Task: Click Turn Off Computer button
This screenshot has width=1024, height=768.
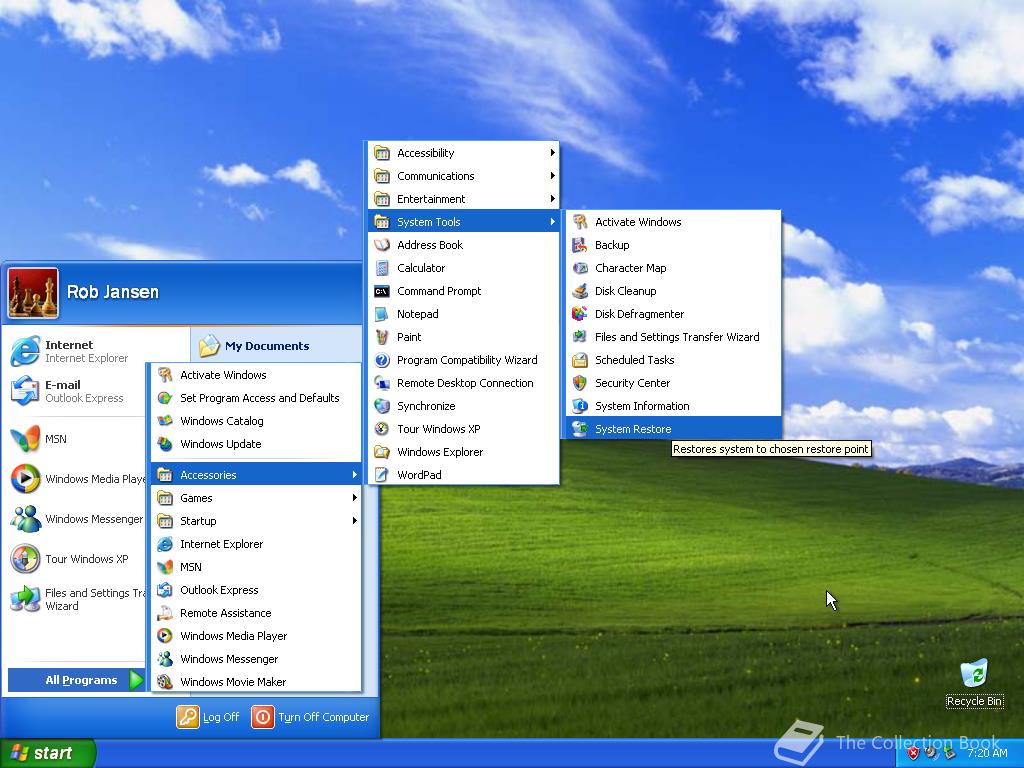Action: (x=310, y=717)
